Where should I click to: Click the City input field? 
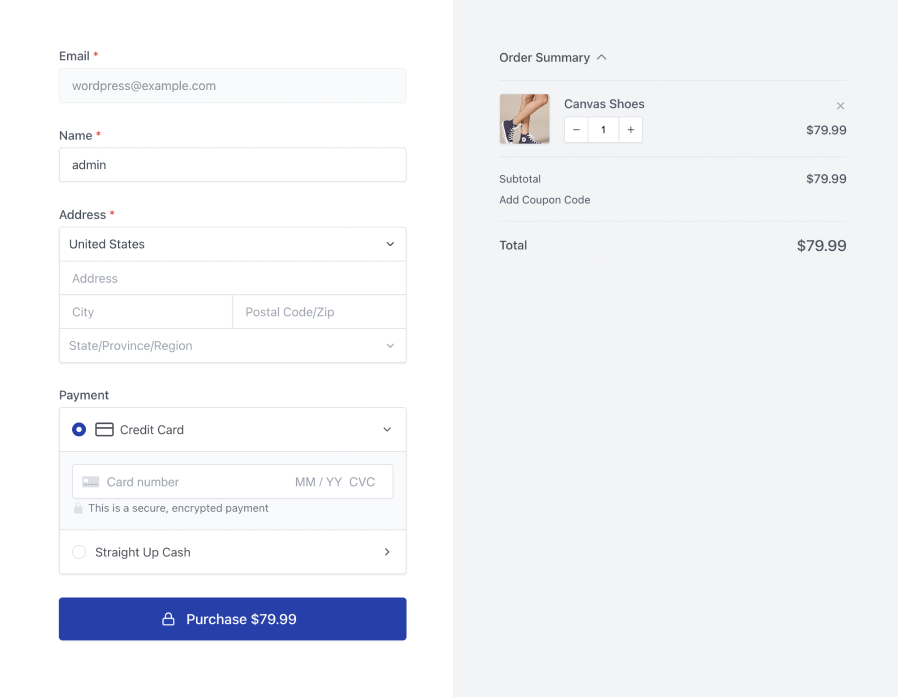tap(146, 312)
